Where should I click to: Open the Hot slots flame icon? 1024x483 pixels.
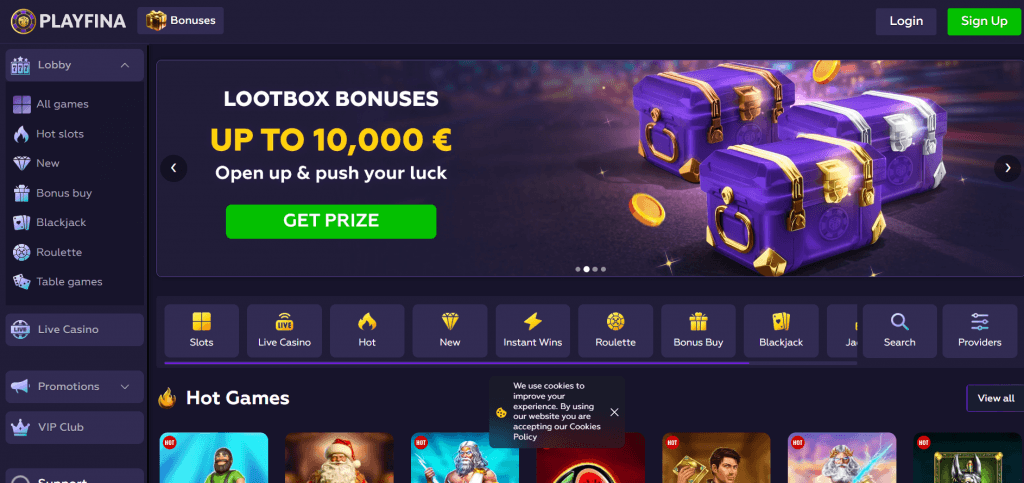coord(22,134)
